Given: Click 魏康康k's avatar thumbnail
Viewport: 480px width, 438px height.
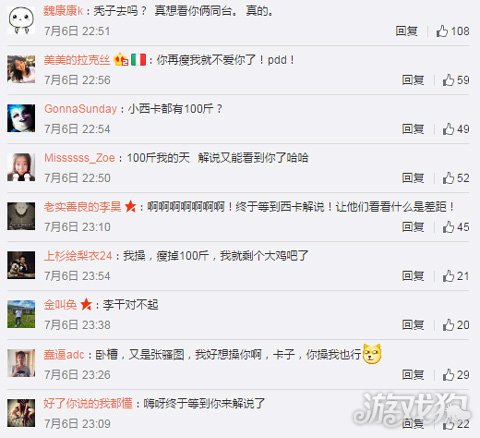Looking at the screenshot, I should coord(21,20).
